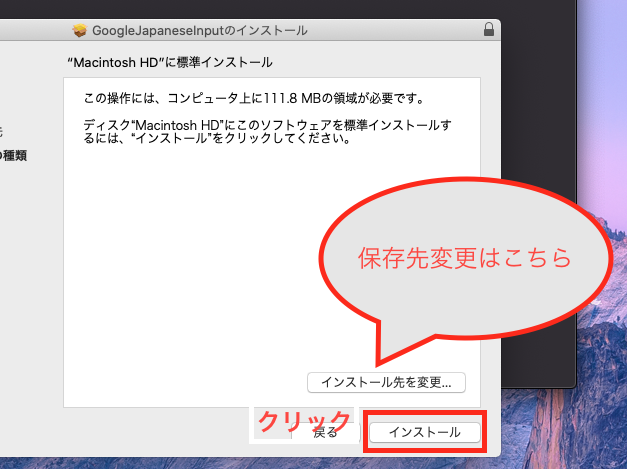This screenshot has height=469, width=627.
Task: Click the インストール button
Action: coord(425,432)
